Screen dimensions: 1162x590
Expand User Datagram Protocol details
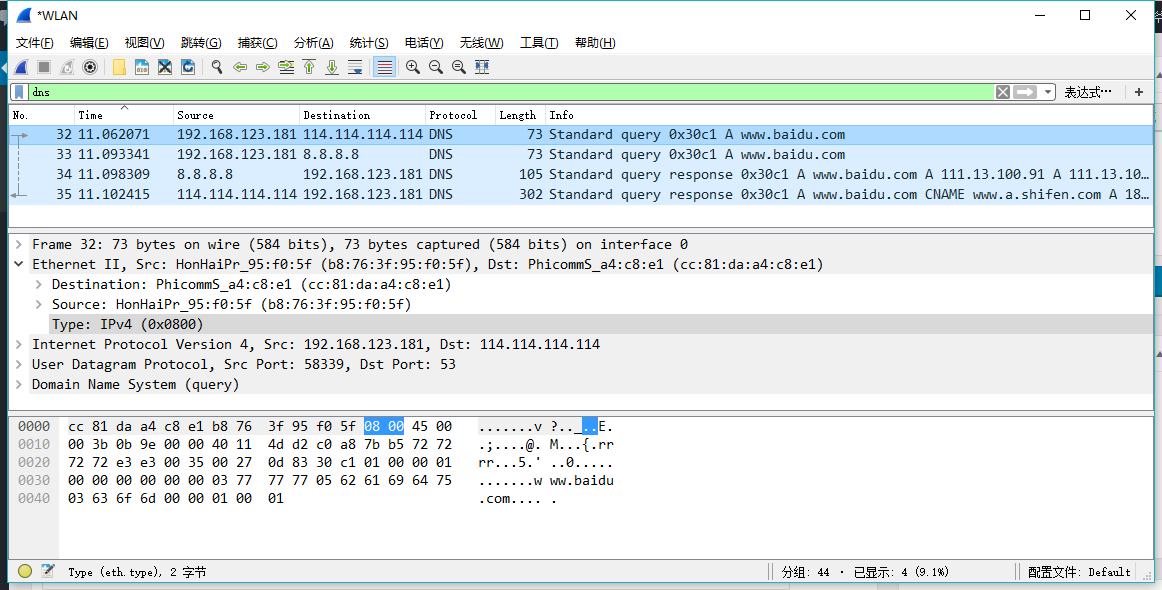19,365
